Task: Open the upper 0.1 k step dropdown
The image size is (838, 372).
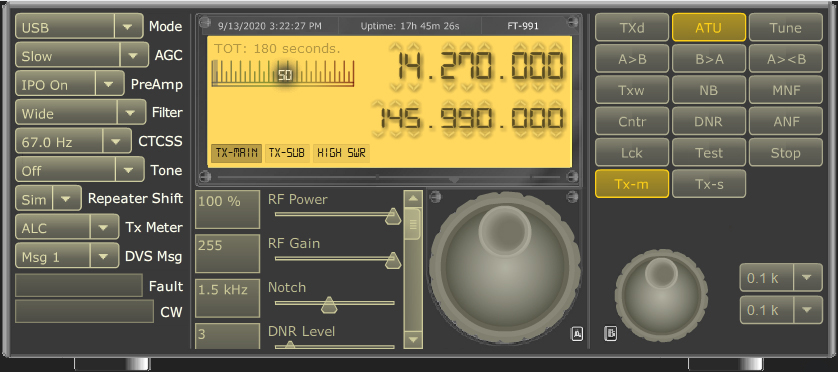Action: pos(781,277)
